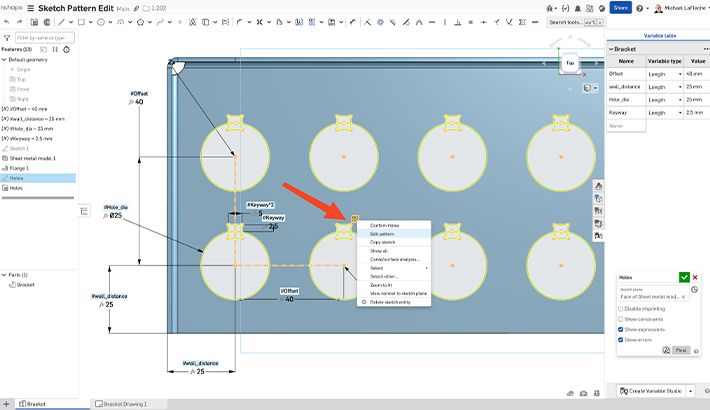
Task: Click the blue Share button
Action: pos(620,8)
